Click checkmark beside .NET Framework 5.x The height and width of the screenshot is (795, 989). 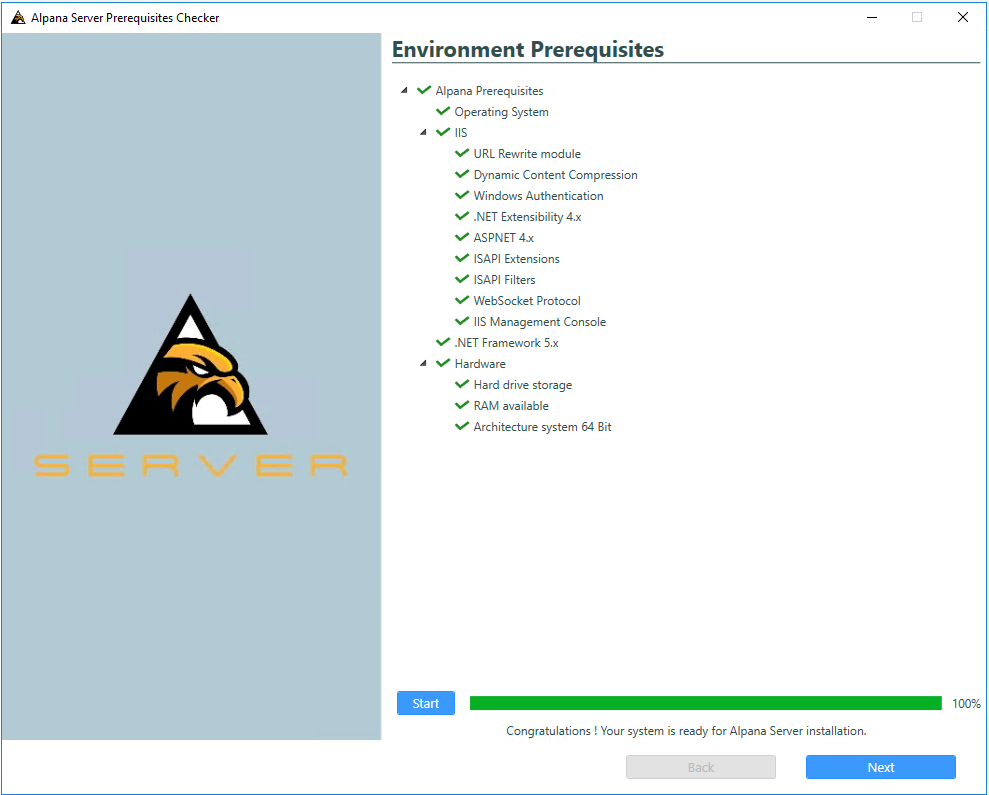coord(443,342)
